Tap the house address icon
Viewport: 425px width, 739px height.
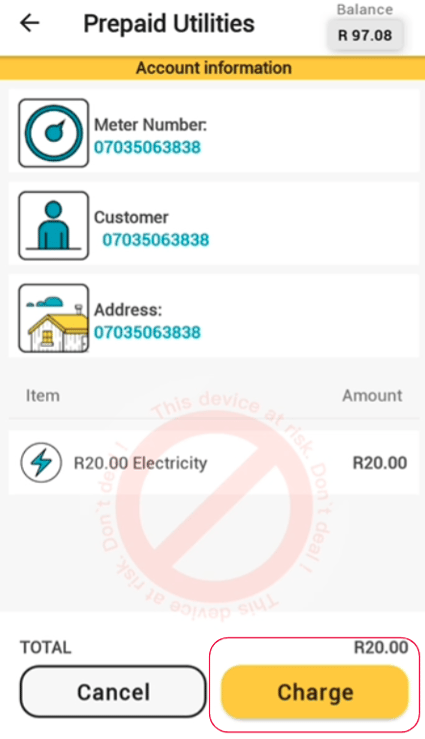(x=53, y=318)
